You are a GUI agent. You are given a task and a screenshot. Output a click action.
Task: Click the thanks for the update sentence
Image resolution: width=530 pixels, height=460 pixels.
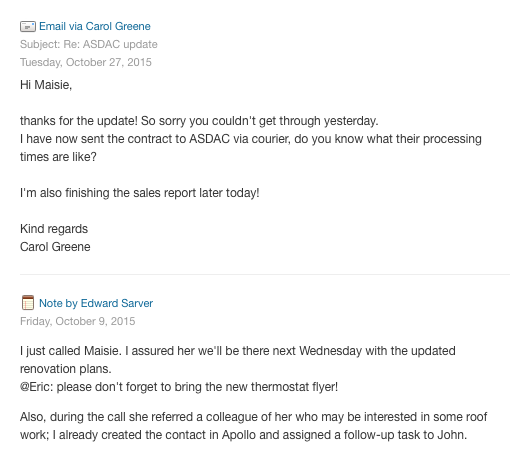(x=199, y=121)
